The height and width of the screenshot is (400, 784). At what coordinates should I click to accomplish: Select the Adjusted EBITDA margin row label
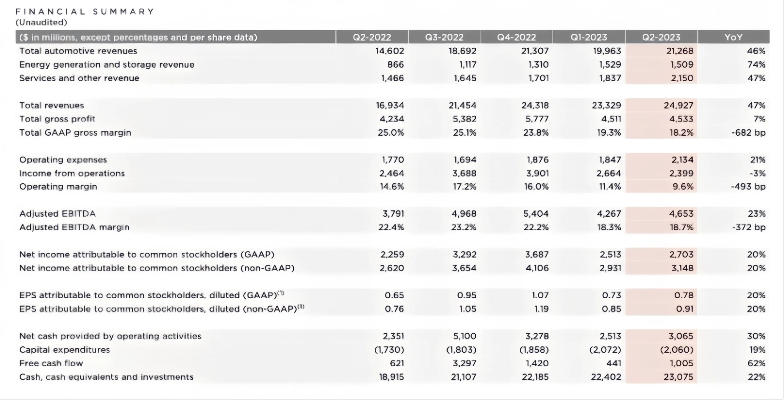point(77,227)
